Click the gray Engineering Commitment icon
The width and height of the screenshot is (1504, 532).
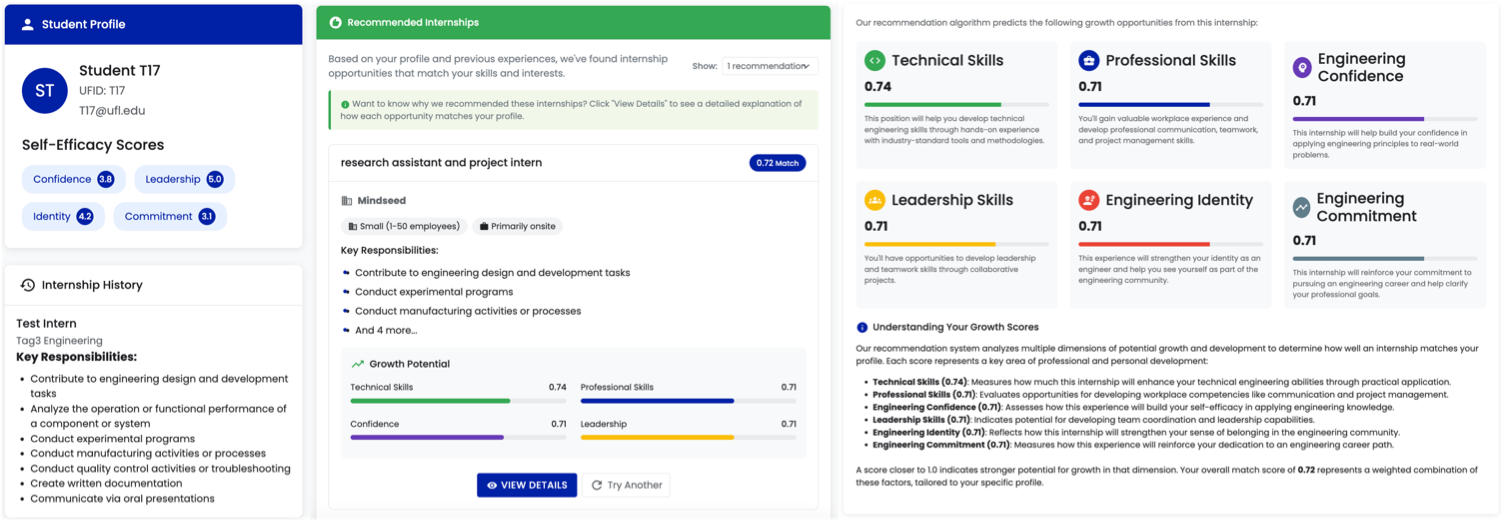point(1301,207)
